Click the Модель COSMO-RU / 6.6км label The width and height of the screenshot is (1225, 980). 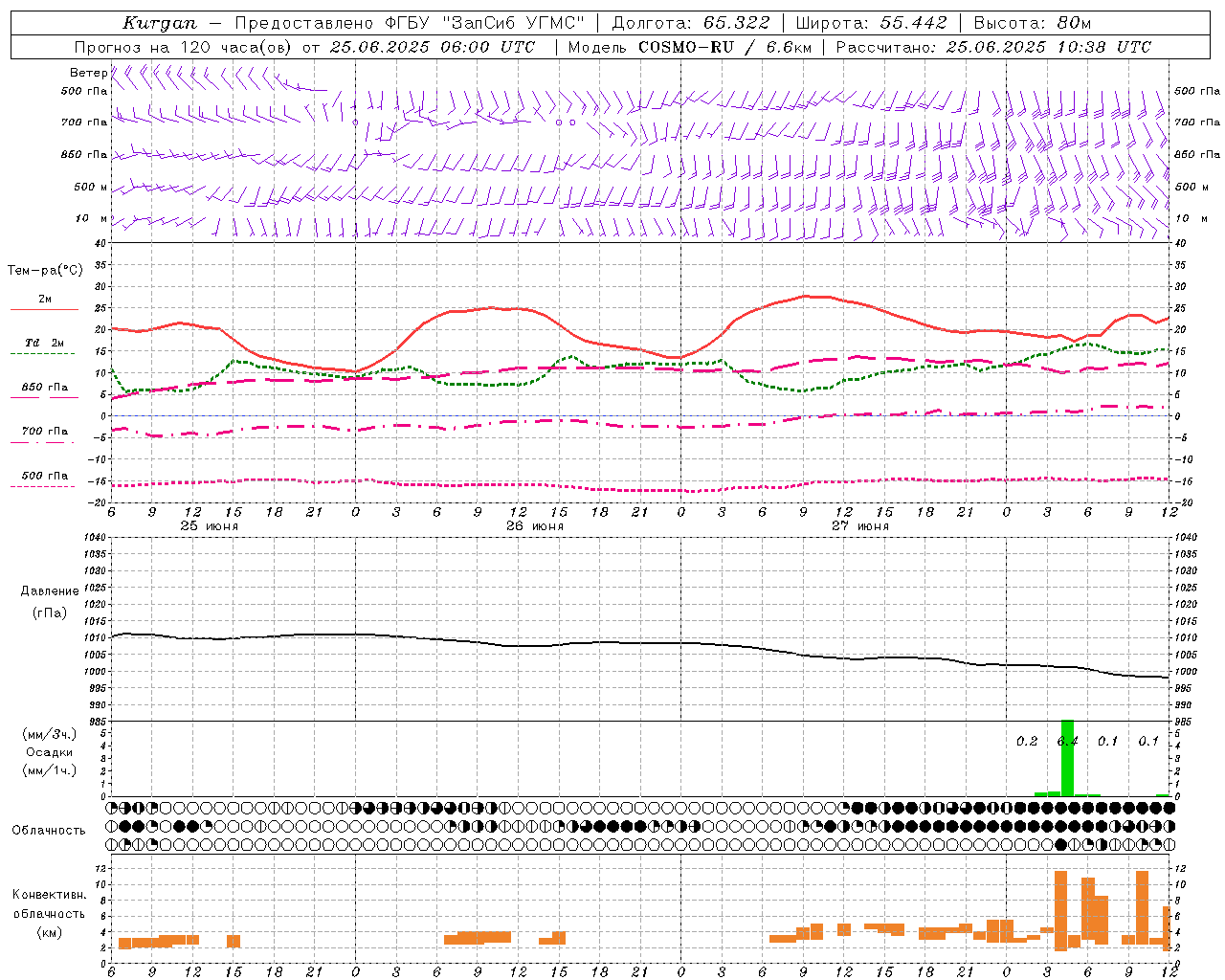tap(690, 47)
